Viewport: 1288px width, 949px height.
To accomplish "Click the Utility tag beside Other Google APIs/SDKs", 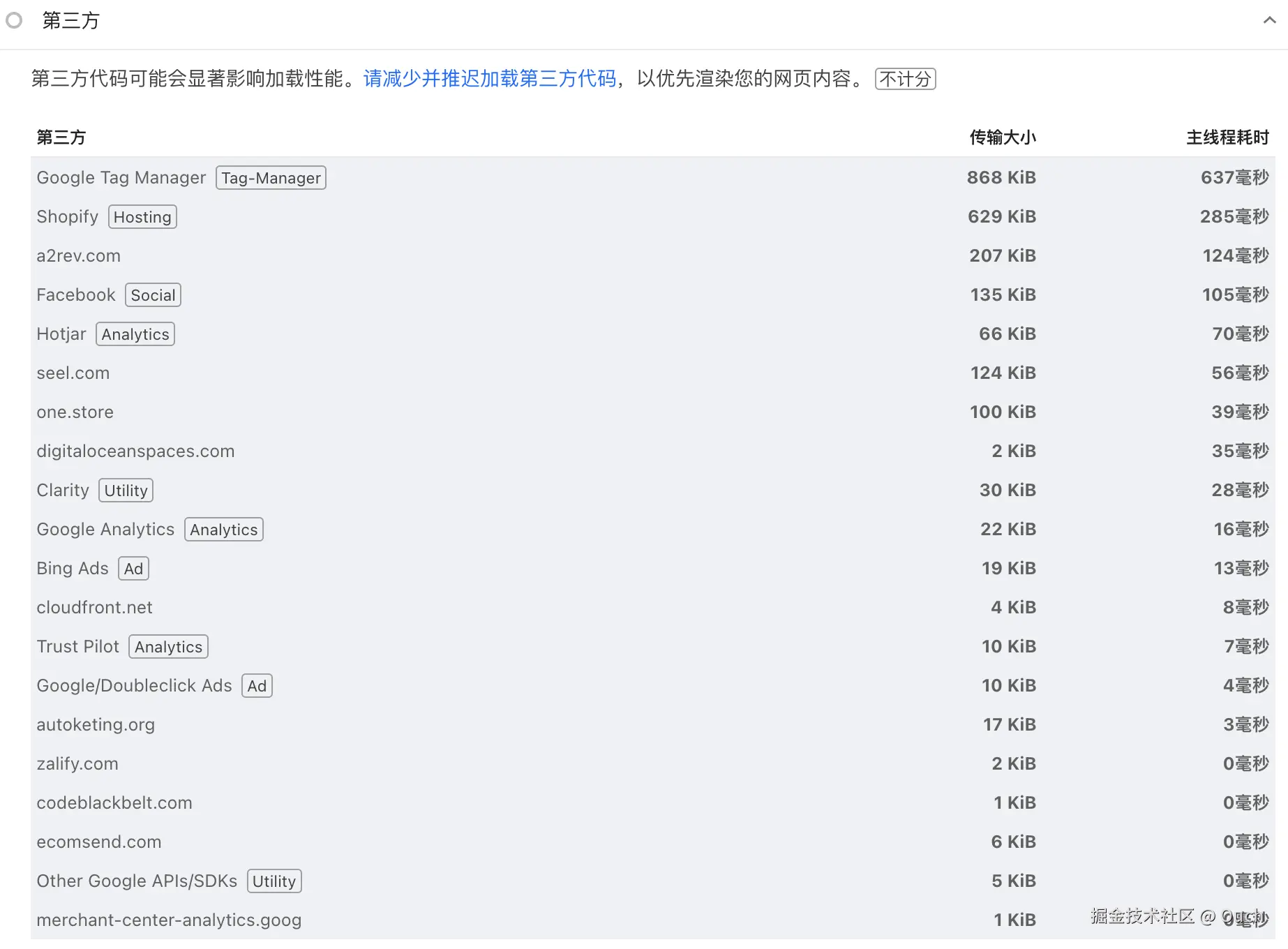I will pos(274,881).
